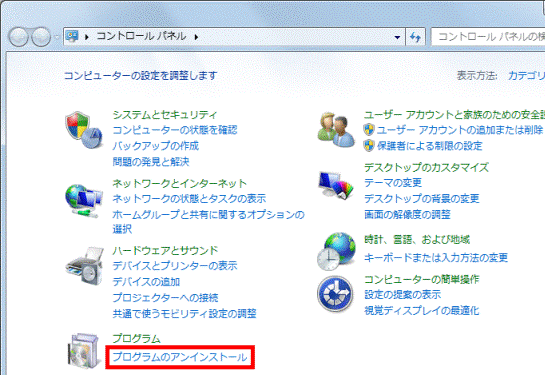Click コンピューターの状態を確認 link
Viewport: 545px width, 375px height.
tap(175, 130)
